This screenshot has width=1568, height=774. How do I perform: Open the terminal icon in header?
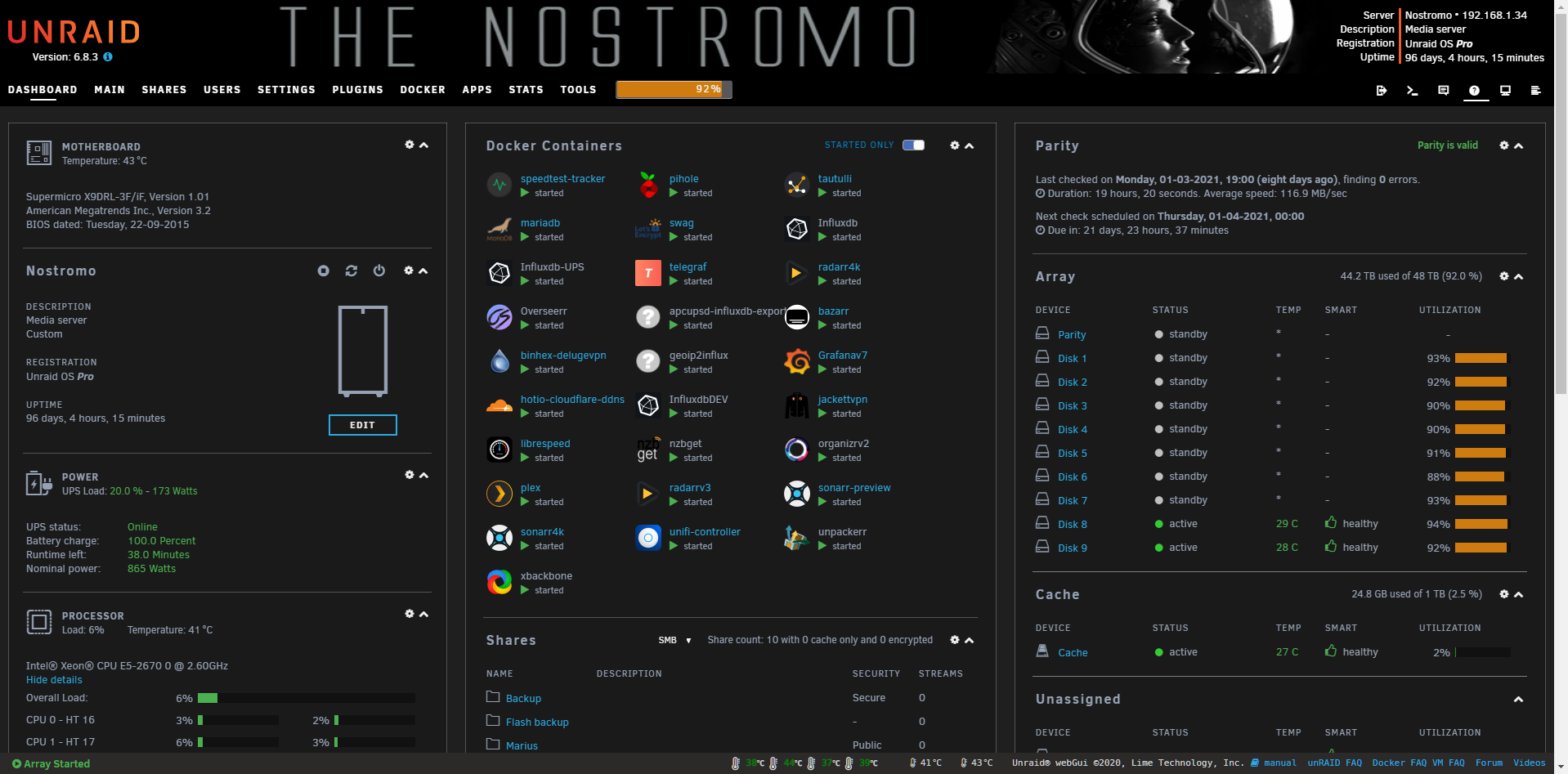(1412, 91)
